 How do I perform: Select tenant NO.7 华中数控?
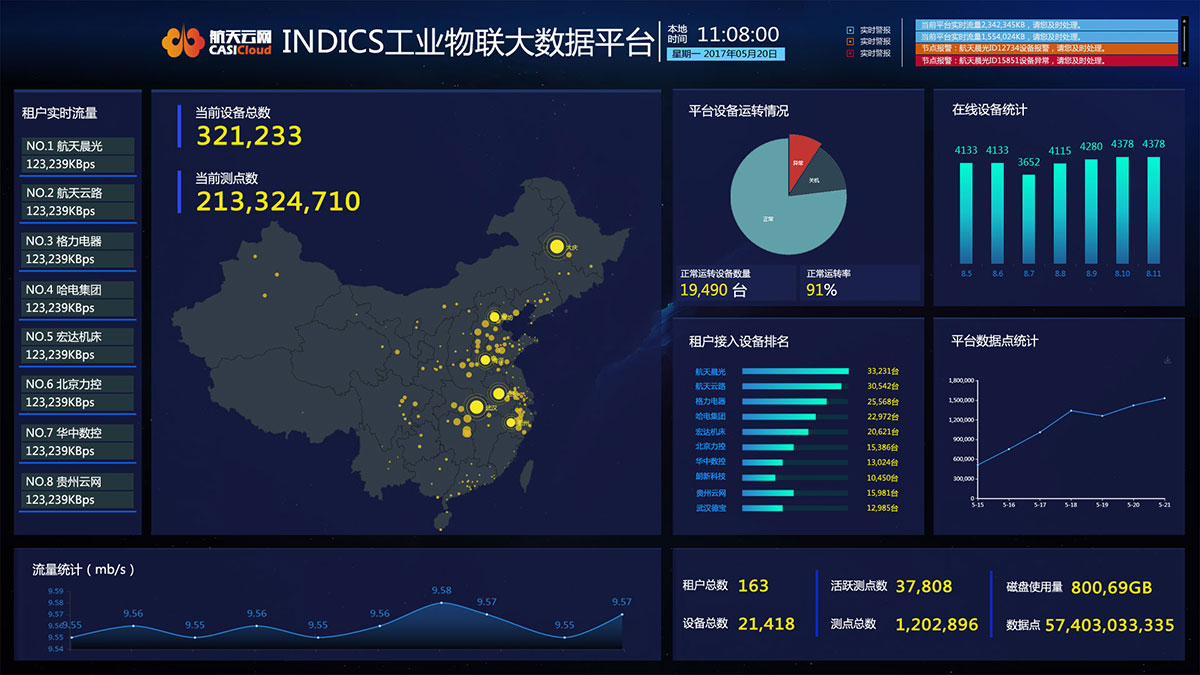coord(78,442)
